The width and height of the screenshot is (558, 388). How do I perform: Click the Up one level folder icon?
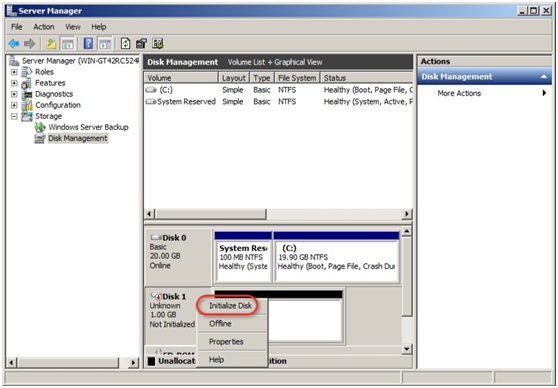pyautogui.click(x=51, y=44)
